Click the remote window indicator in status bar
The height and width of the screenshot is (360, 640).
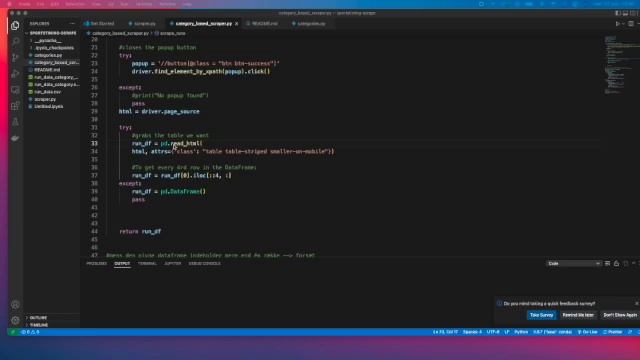pos(13,332)
